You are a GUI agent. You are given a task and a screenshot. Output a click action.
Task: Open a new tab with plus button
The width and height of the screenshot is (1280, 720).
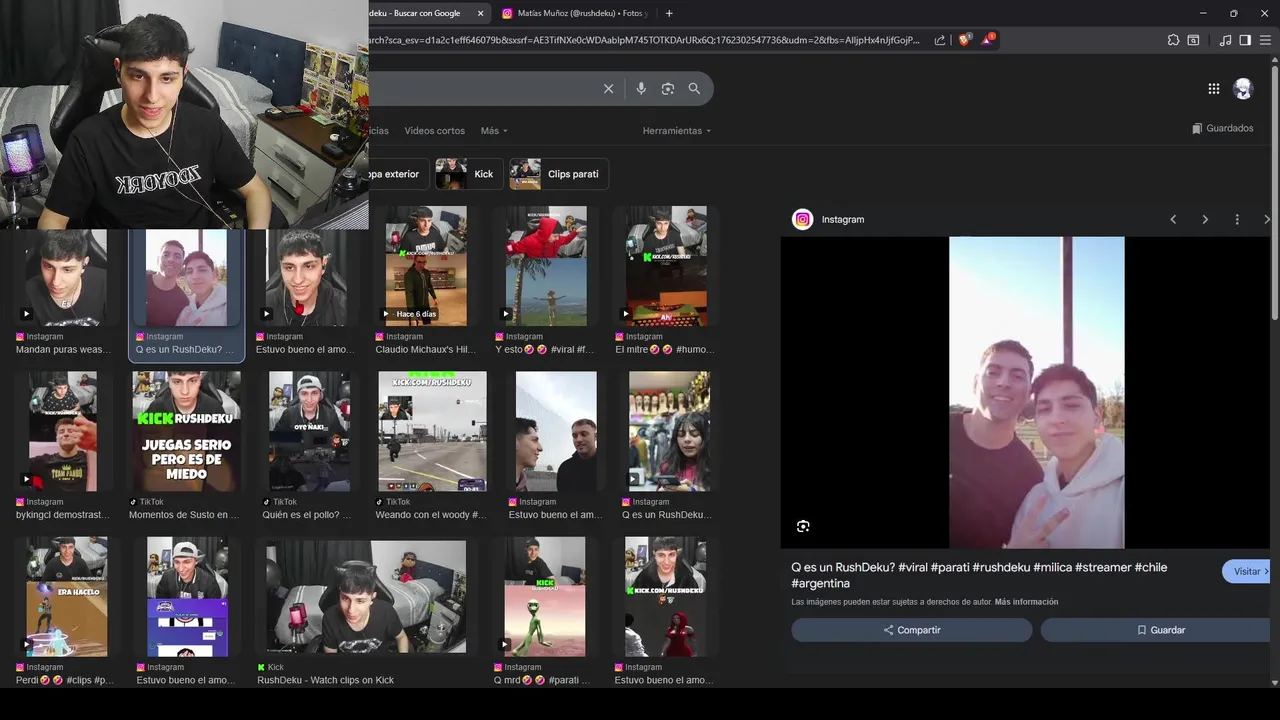669,13
